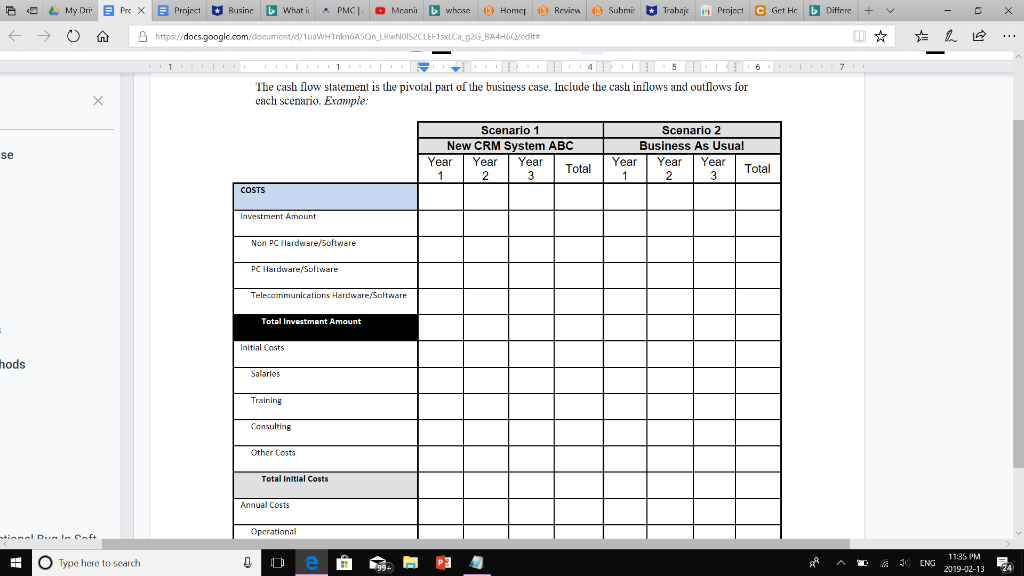
Task: Click the address bar URL
Action: click(347, 37)
